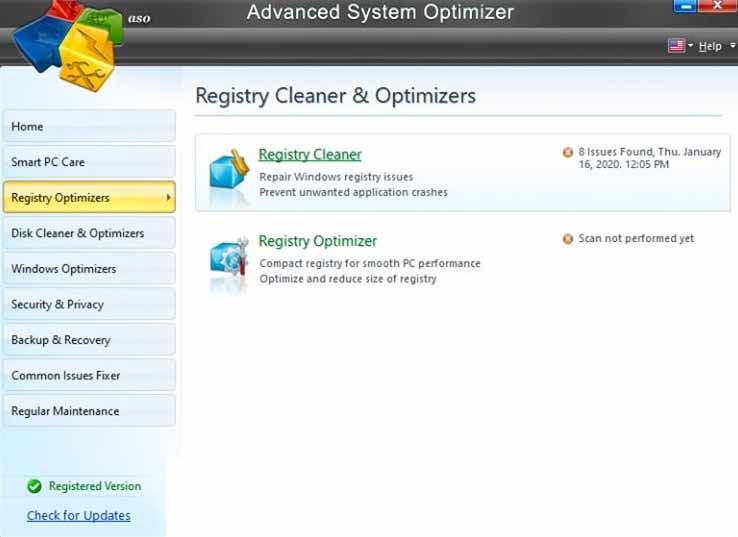Click 'Optimize and reduce size of registry' text

point(348,279)
